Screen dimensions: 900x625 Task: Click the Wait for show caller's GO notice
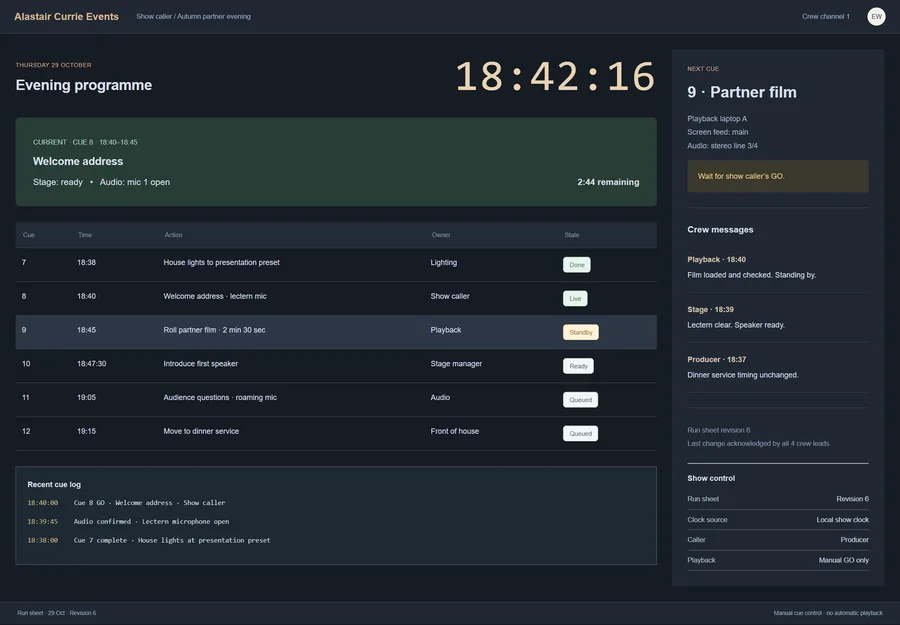[778, 176]
